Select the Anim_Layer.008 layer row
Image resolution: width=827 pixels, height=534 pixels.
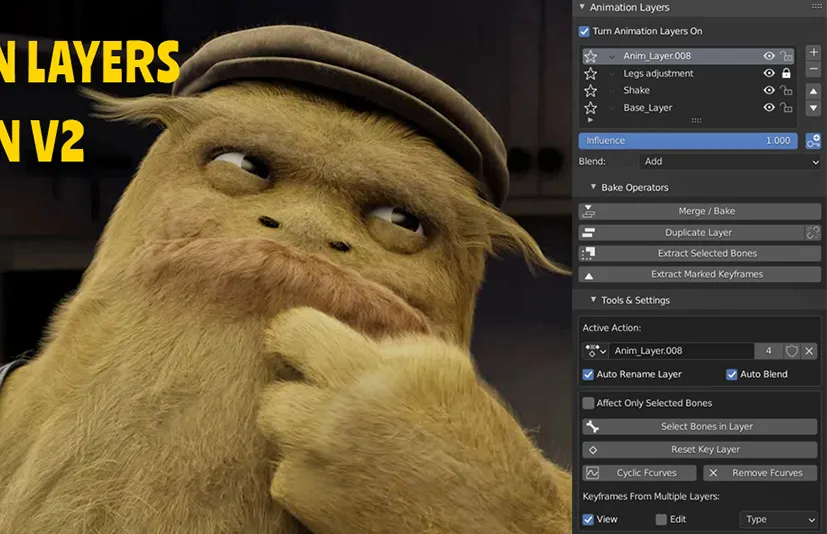[x=680, y=57]
